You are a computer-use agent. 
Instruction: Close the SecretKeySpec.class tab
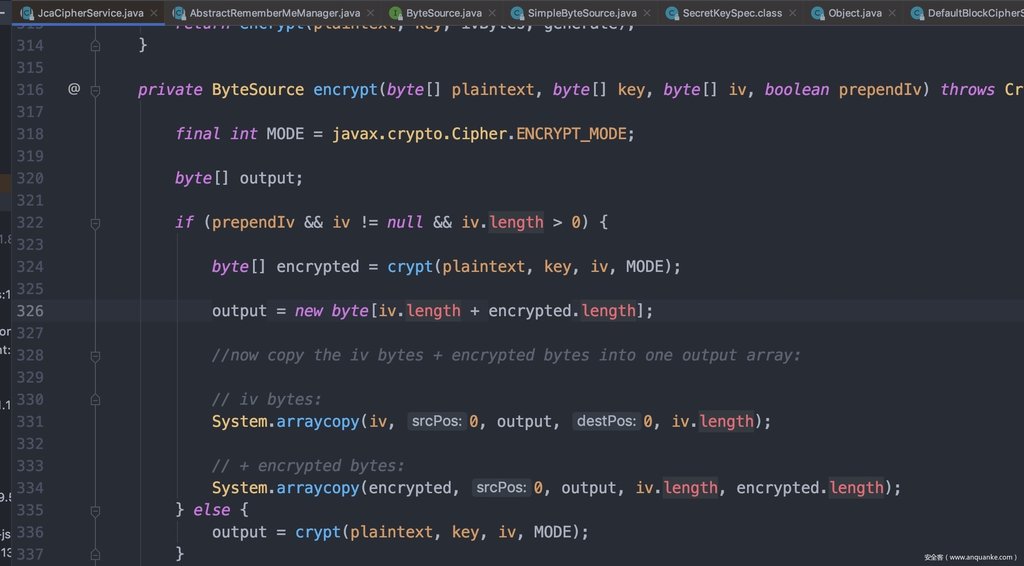point(792,13)
